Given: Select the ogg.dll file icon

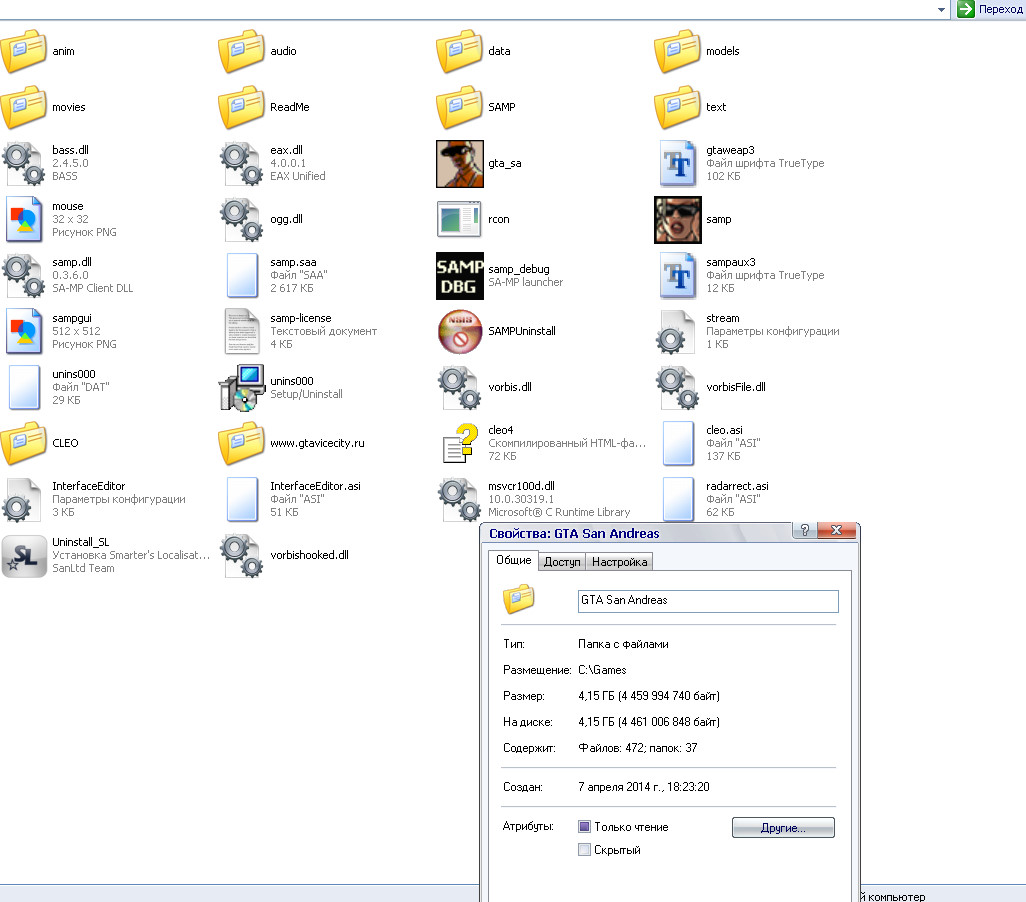Looking at the screenshot, I should click(241, 219).
